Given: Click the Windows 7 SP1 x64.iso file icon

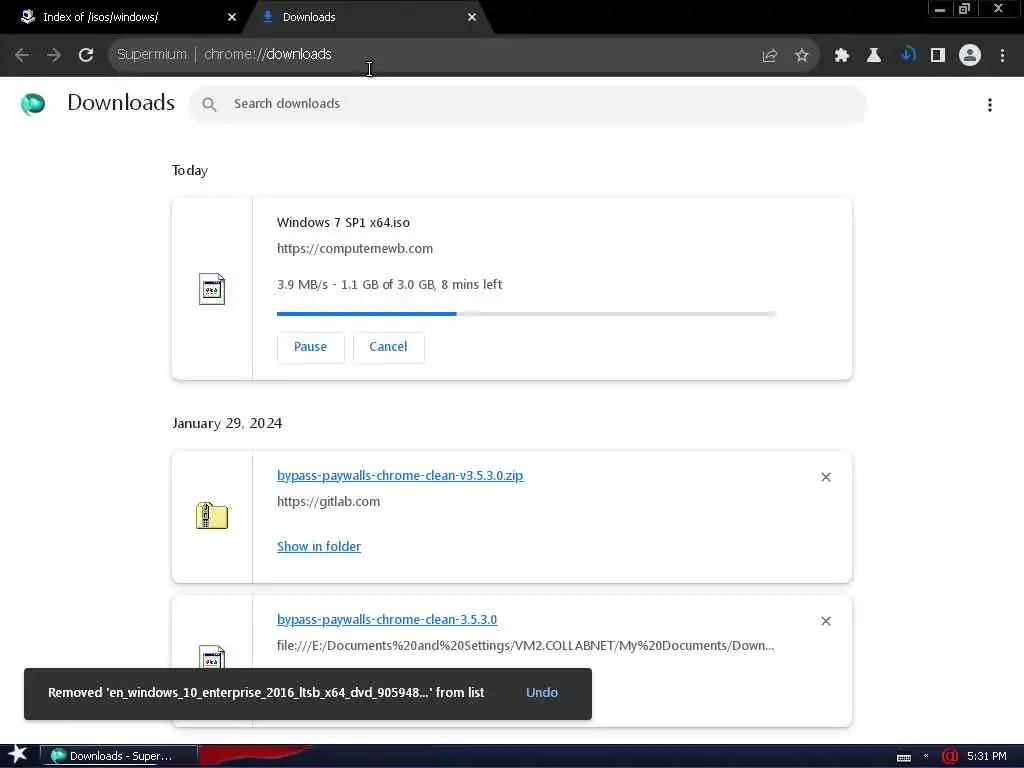Looking at the screenshot, I should click(212, 289).
